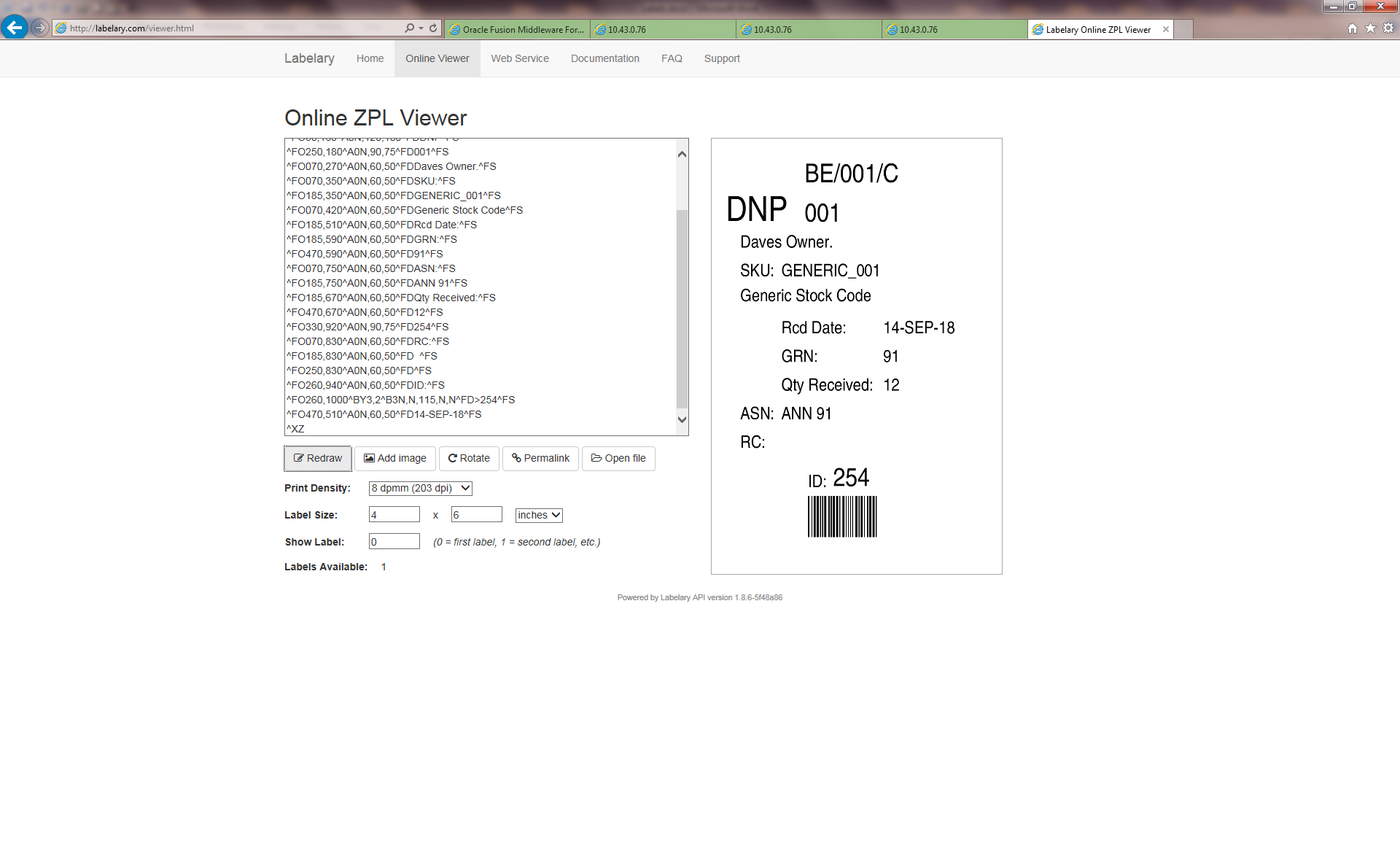The image size is (1400, 846).
Task: Click the Show Label index input field
Action: pos(394,542)
